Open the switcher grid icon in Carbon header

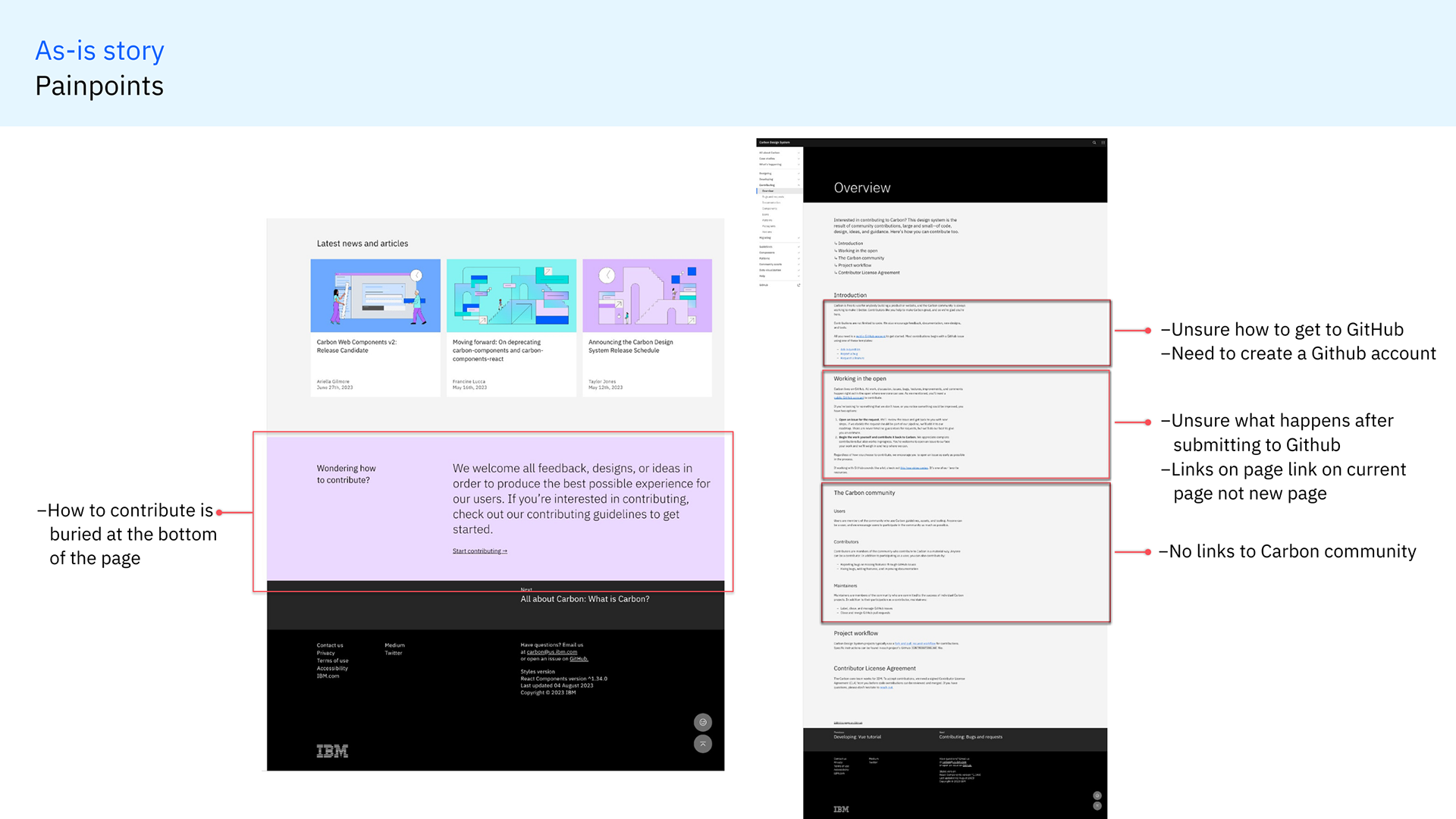[x=1103, y=142]
